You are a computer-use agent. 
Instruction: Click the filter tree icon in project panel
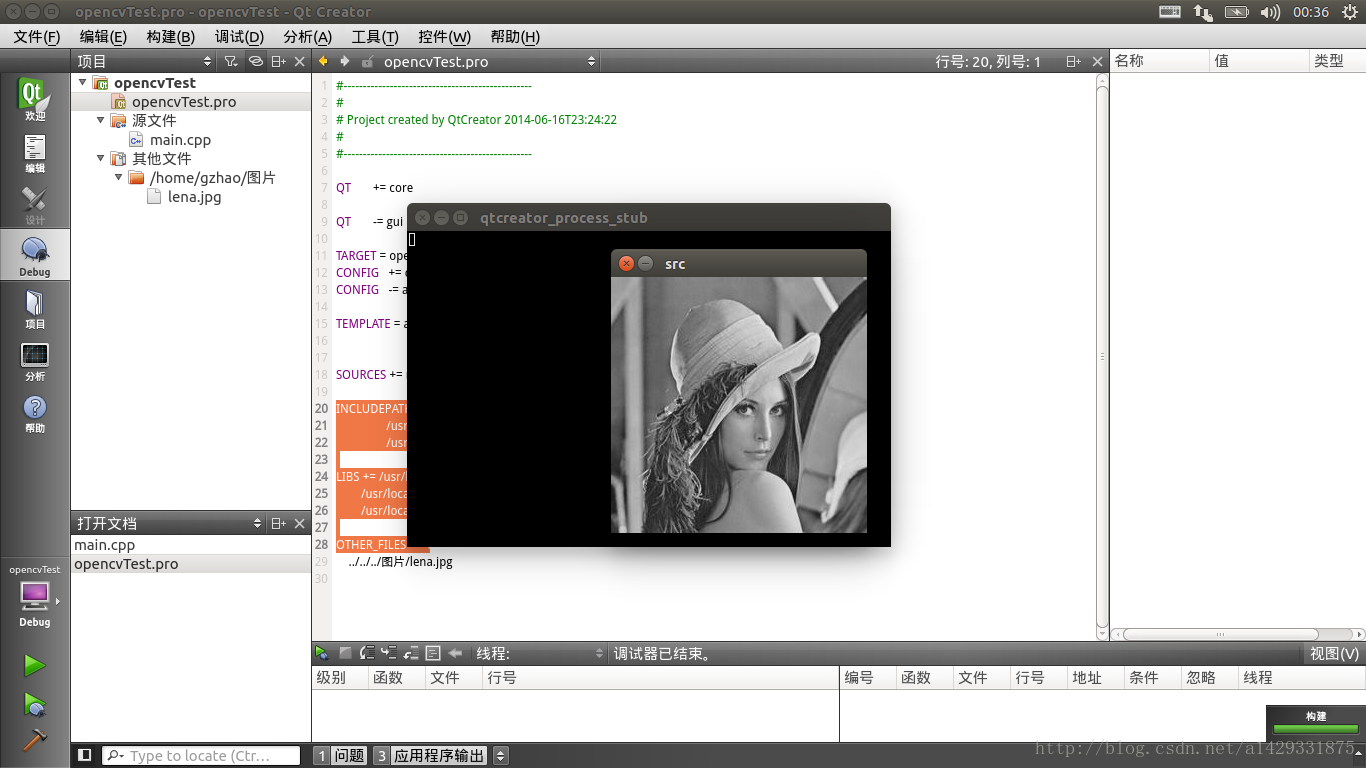click(x=231, y=62)
